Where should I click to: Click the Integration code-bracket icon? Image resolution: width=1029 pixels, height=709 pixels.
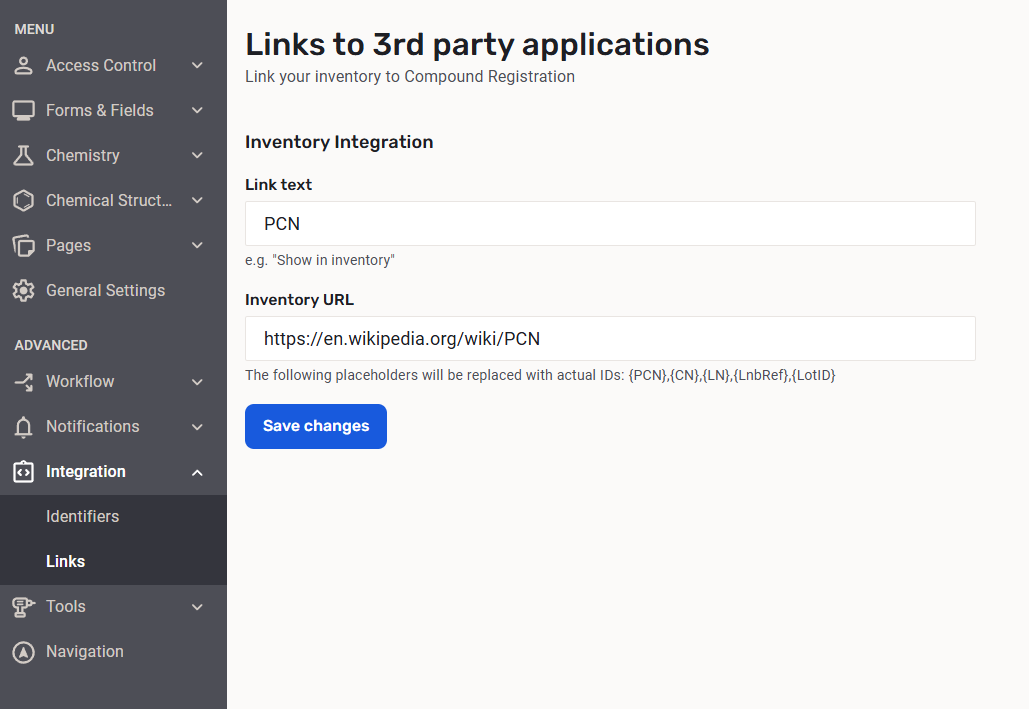[x=23, y=472]
